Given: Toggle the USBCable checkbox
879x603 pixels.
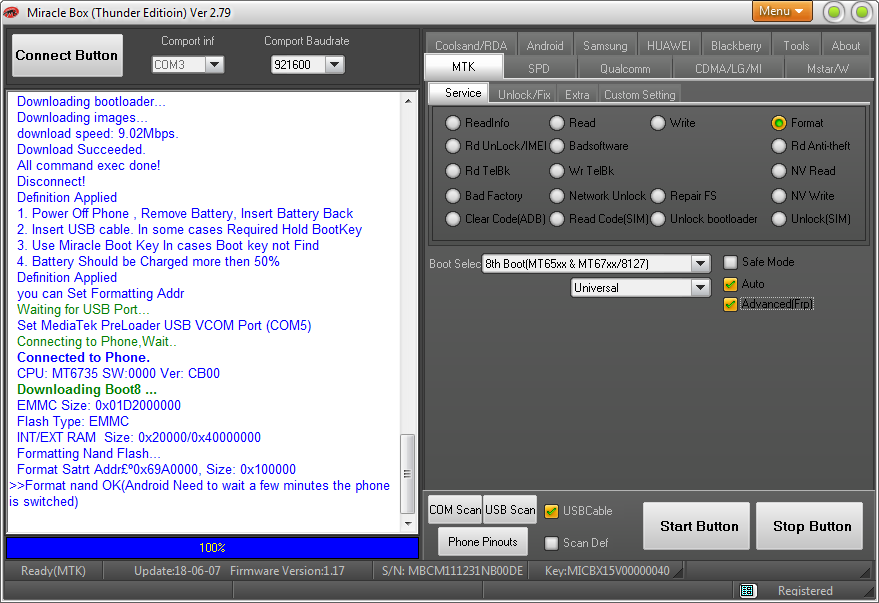Looking at the screenshot, I should (x=552, y=511).
